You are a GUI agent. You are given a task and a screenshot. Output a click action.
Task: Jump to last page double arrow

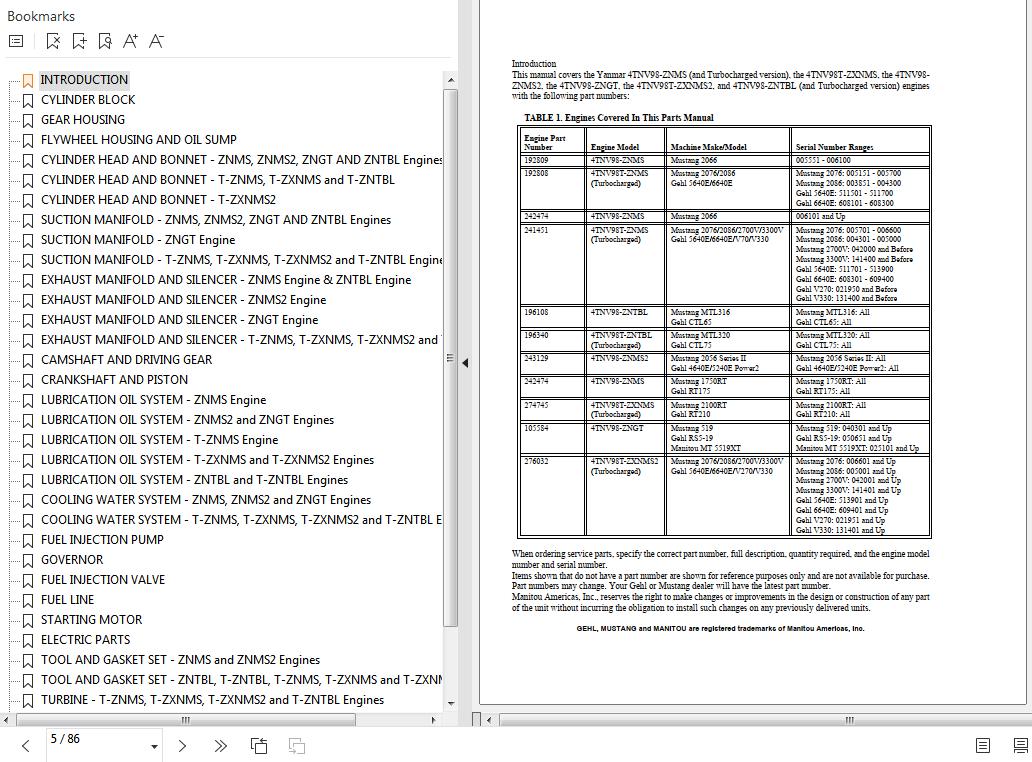click(x=220, y=746)
